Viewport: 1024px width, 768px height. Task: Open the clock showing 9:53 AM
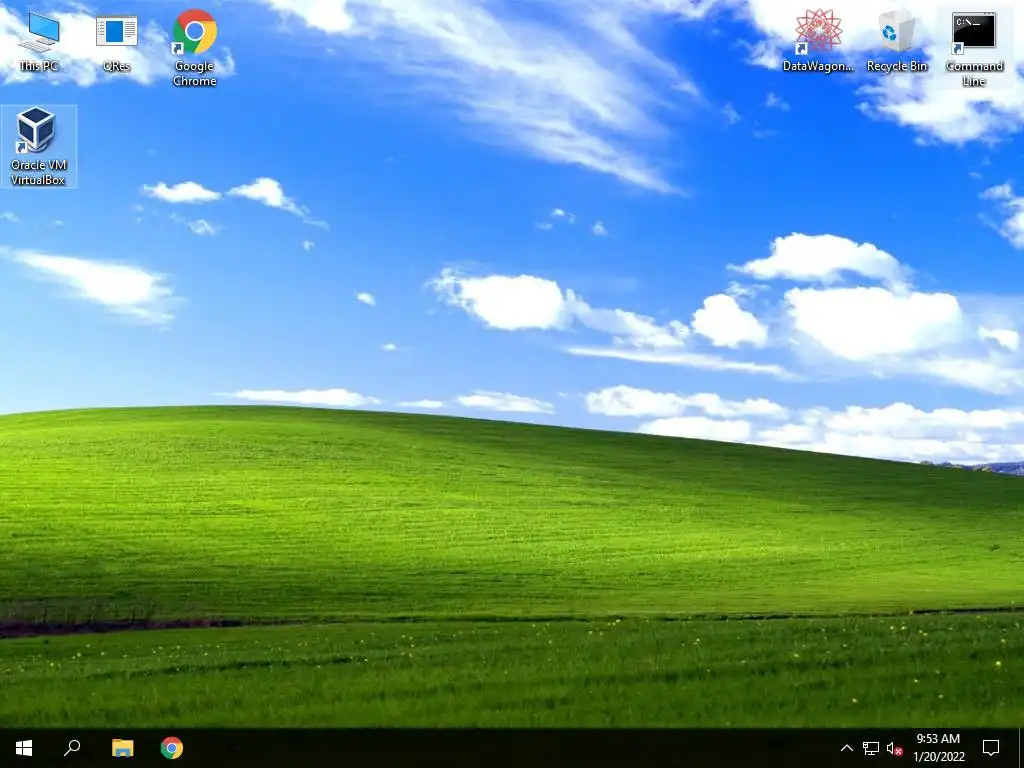point(938,748)
